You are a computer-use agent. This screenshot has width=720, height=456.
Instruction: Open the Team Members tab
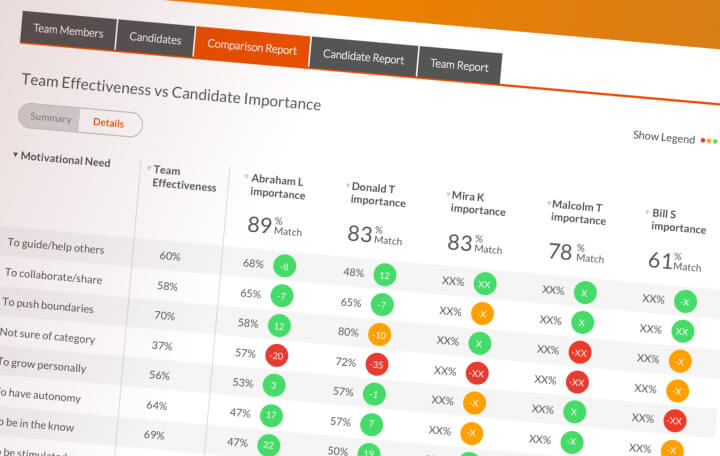68,31
